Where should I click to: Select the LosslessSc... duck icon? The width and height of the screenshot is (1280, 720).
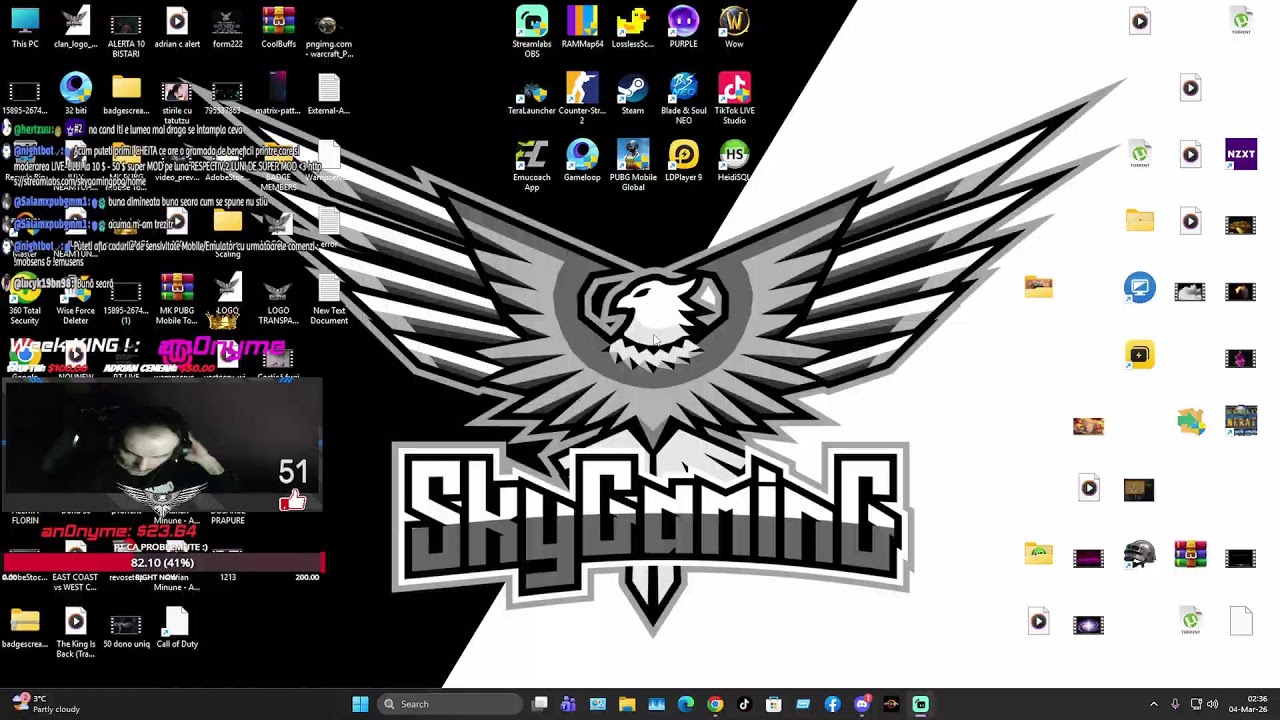[632, 27]
